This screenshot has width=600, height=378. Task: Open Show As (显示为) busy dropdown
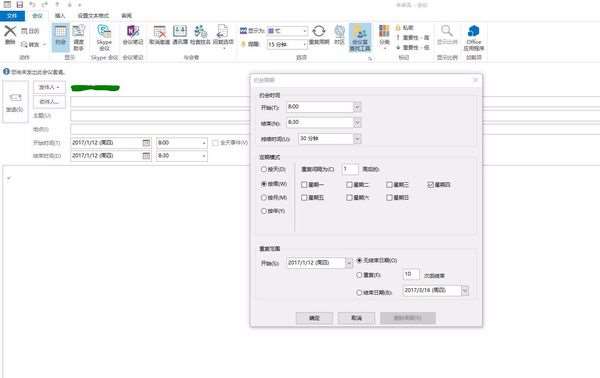305,31
